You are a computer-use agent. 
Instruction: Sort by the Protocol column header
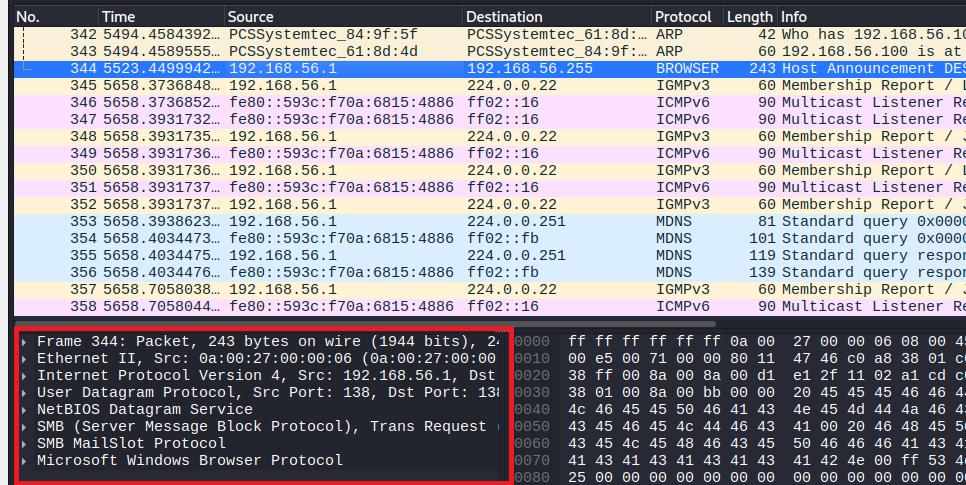(x=688, y=17)
